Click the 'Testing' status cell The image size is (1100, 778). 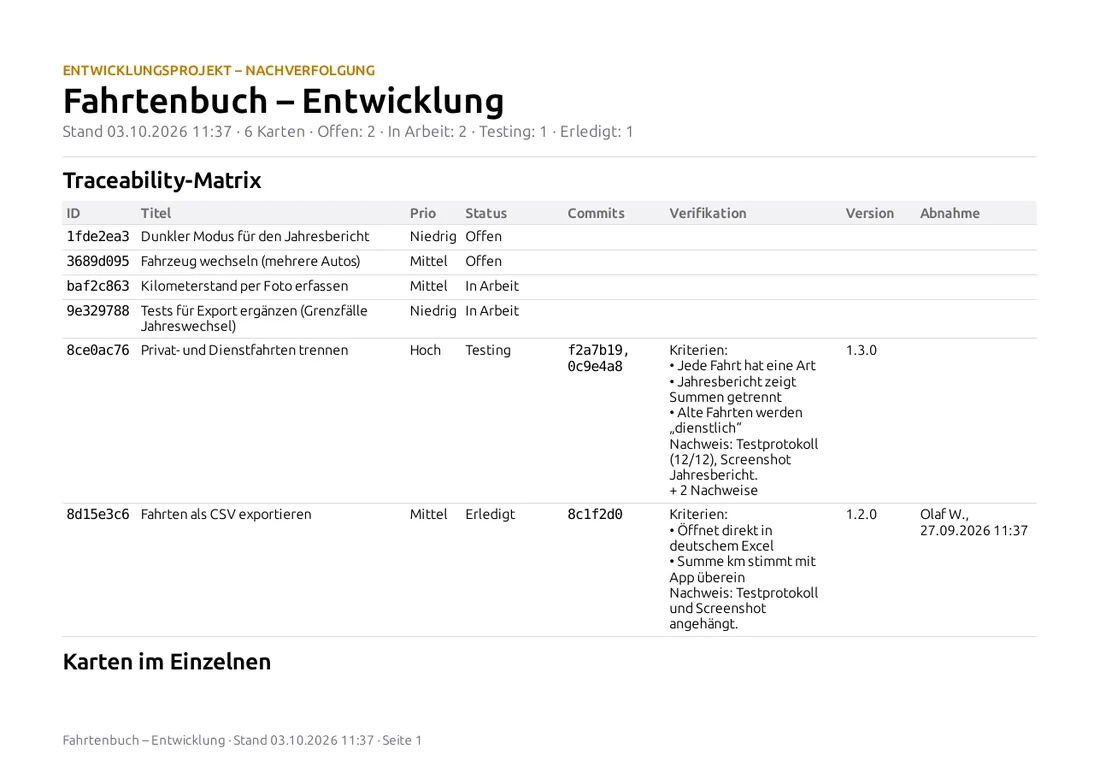488,350
